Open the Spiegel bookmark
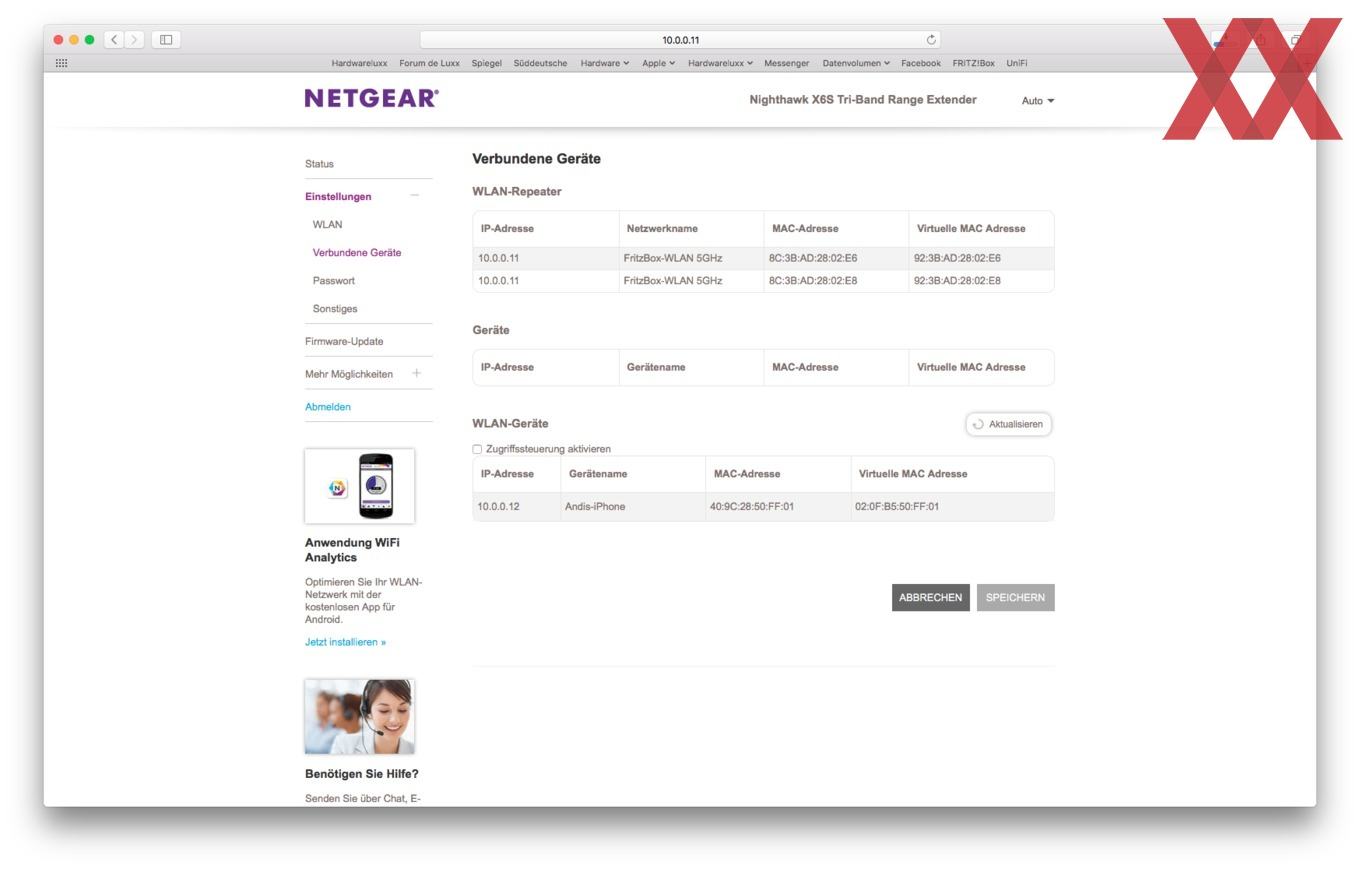The height and width of the screenshot is (869, 1360). 487,63
